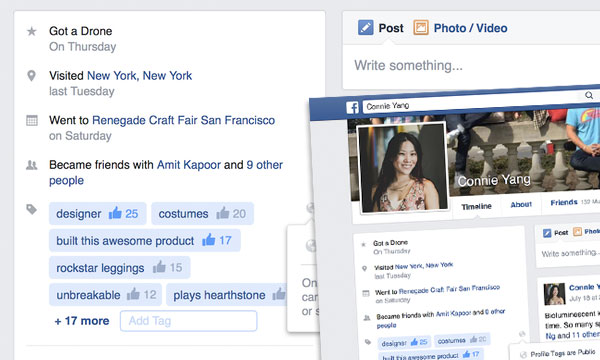Screen dimensions: 600x360
Task: Click thumbs-up on 'built this awesome product'
Action: pos(209,240)
